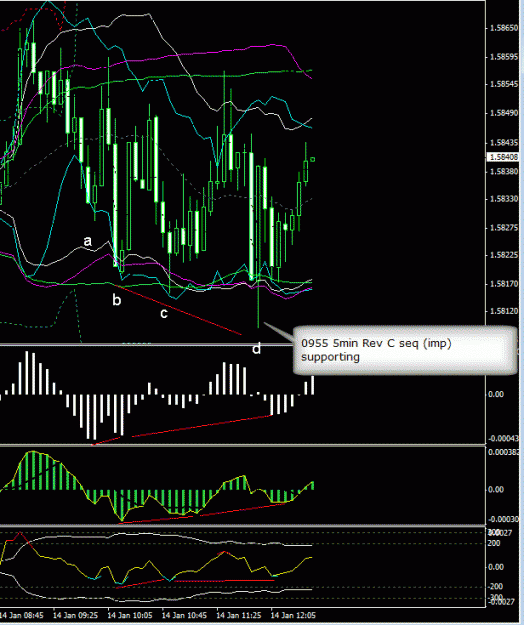Select the chart label 'd'
This screenshot has height=625, width=524.
[x=257, y=349]
